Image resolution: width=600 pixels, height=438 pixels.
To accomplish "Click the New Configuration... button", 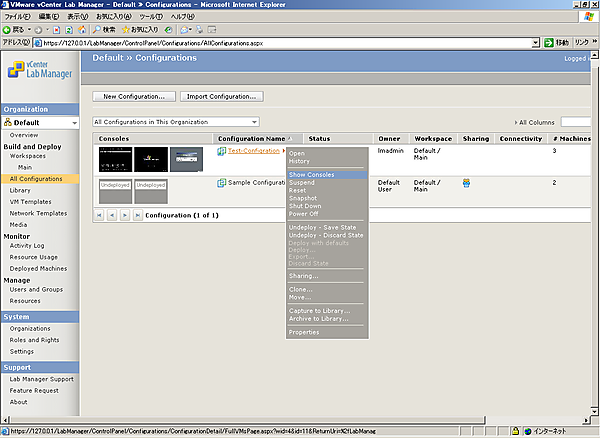I will point(134,97).
